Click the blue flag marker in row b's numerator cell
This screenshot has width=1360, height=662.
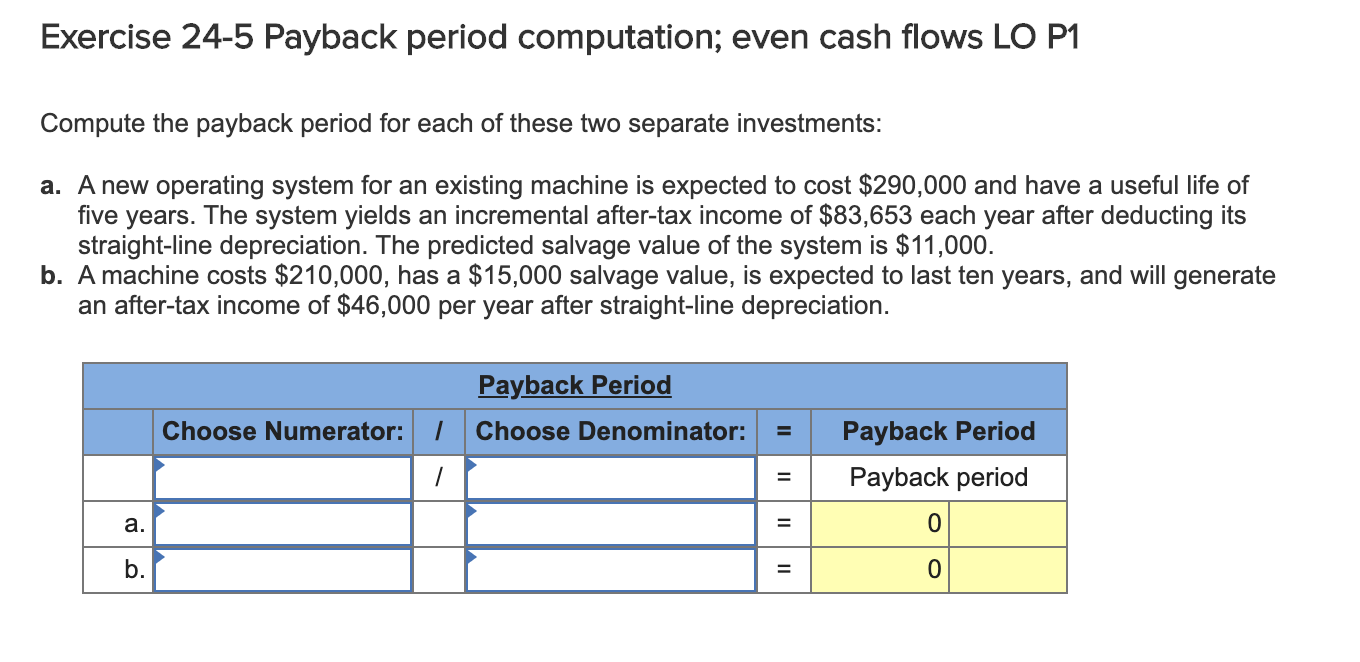[159, 556]
